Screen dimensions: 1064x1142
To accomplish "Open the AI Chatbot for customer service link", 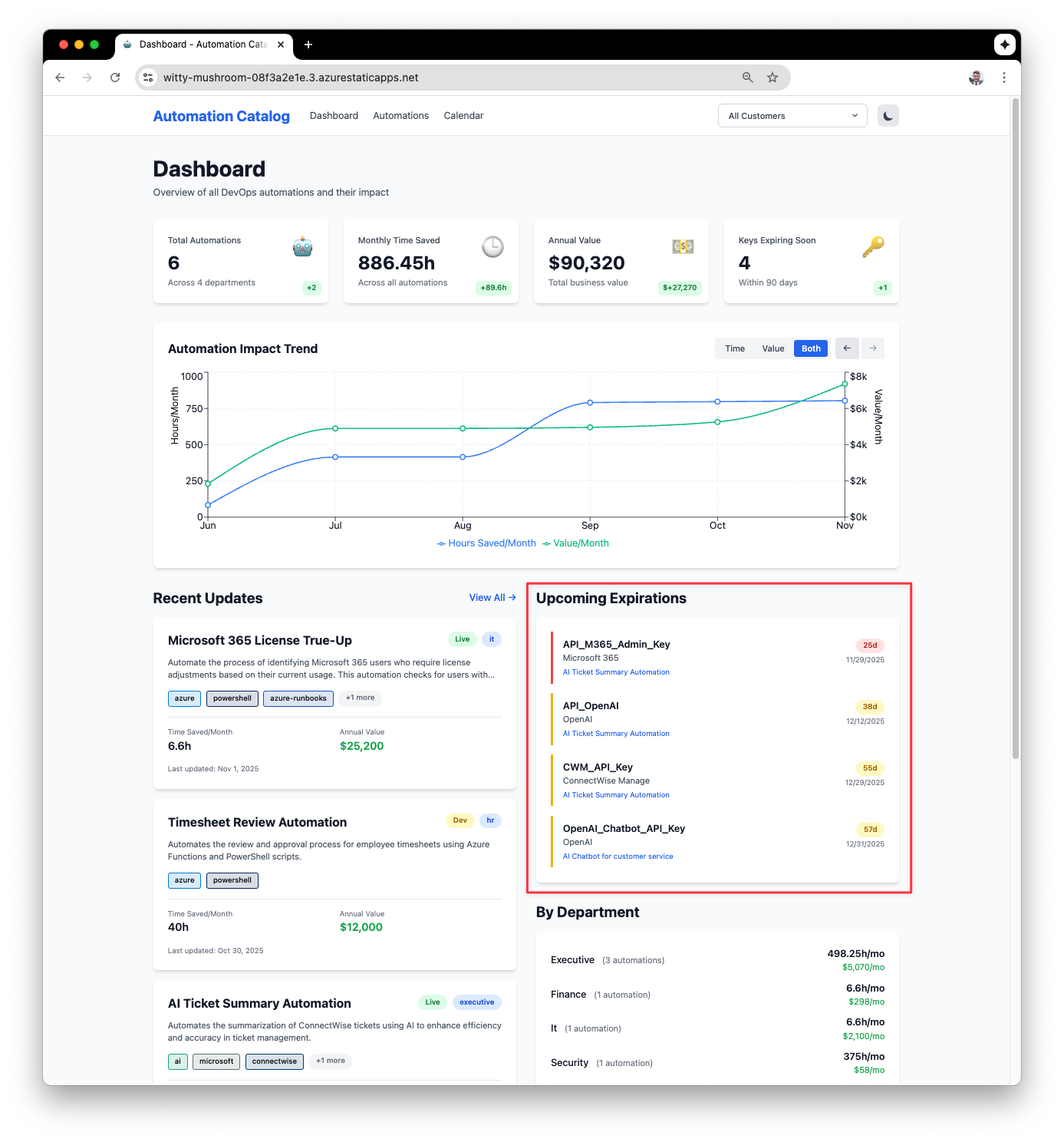I will (x=618, y=856).
